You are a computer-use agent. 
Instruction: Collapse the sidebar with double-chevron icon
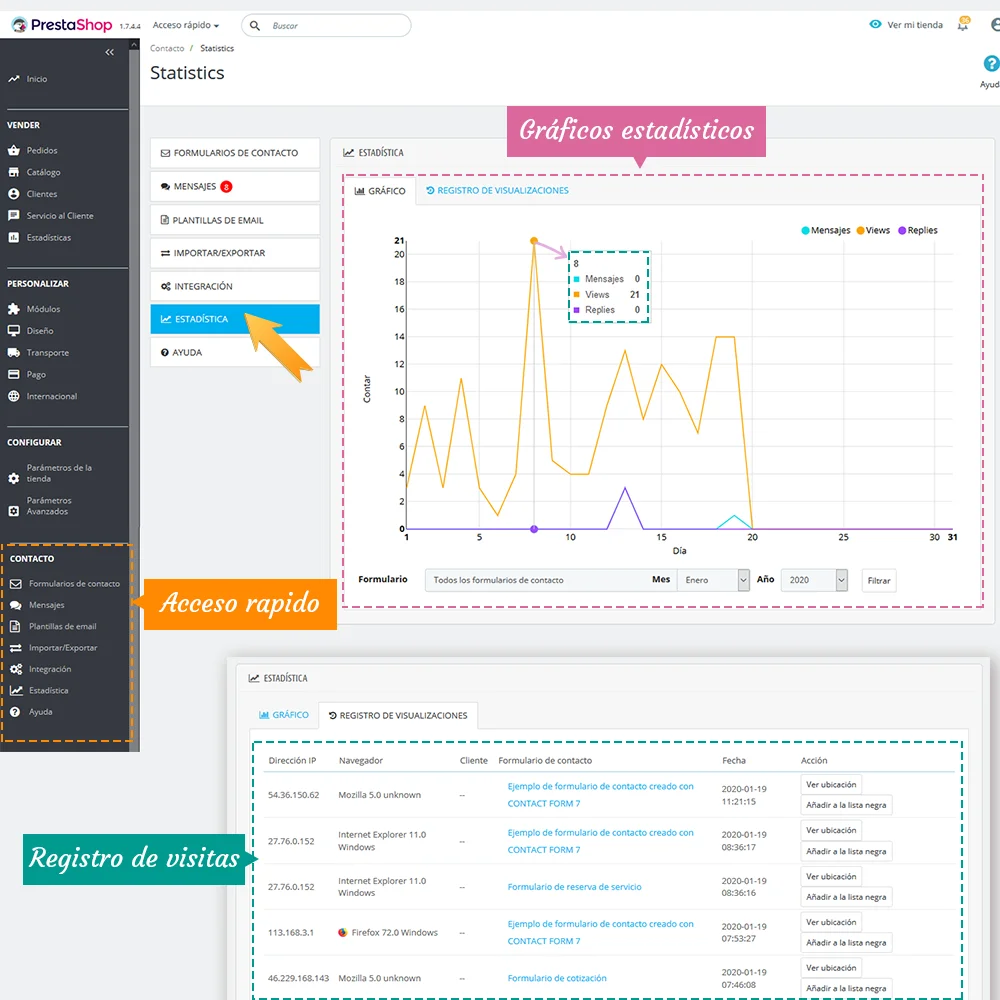[110, 52]
